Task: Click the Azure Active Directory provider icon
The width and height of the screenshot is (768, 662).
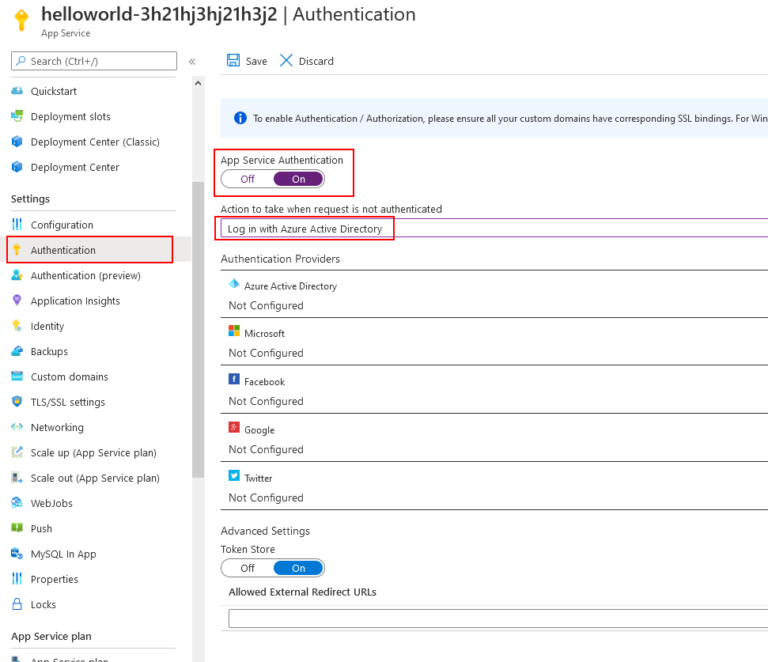Action: [x=234, y=284]
